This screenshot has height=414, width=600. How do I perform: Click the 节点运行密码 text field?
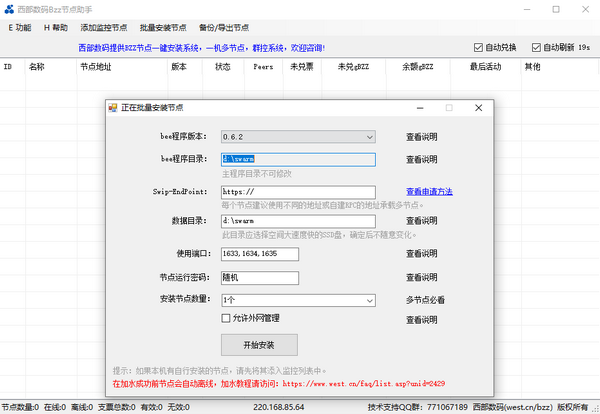(x=260, y=278)
